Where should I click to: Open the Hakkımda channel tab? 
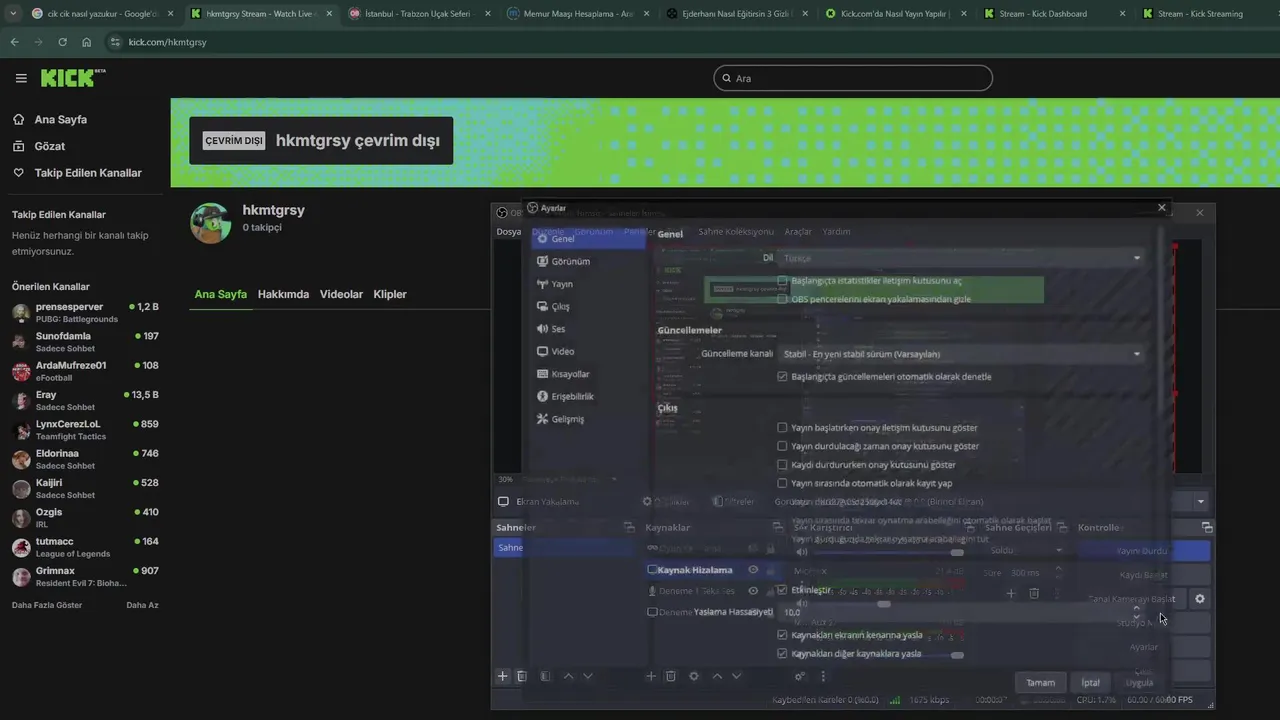pyautogui.click(x=283, y=294)
